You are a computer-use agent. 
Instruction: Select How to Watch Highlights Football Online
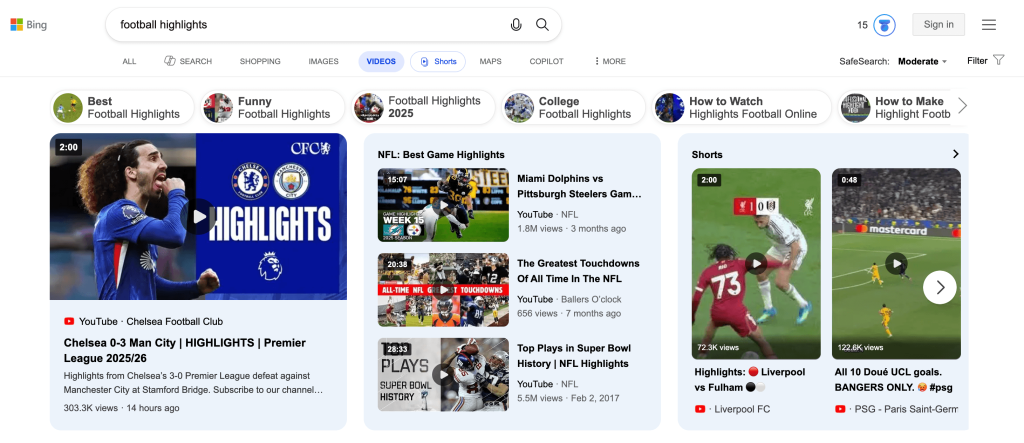pos(742,107)
